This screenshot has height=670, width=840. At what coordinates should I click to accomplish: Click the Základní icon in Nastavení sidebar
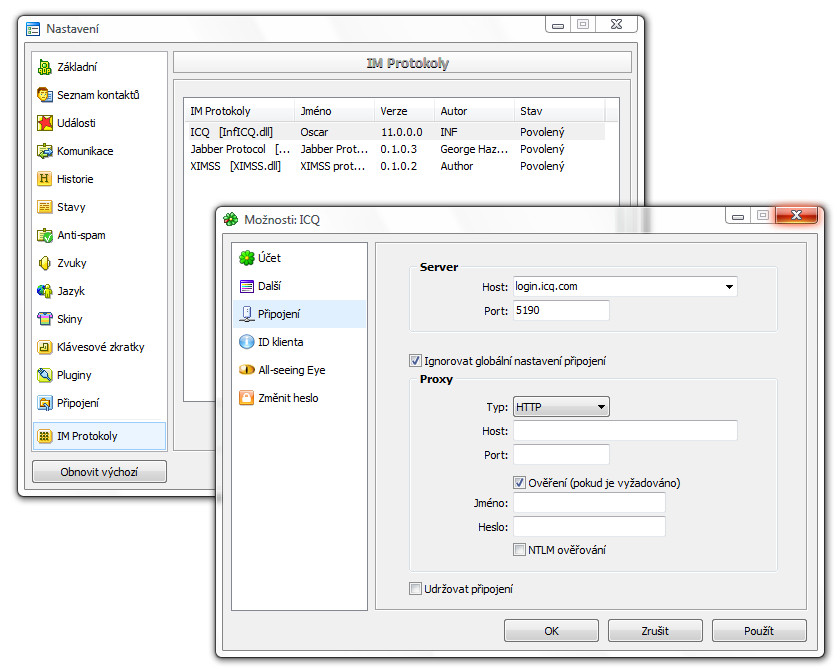44,67
